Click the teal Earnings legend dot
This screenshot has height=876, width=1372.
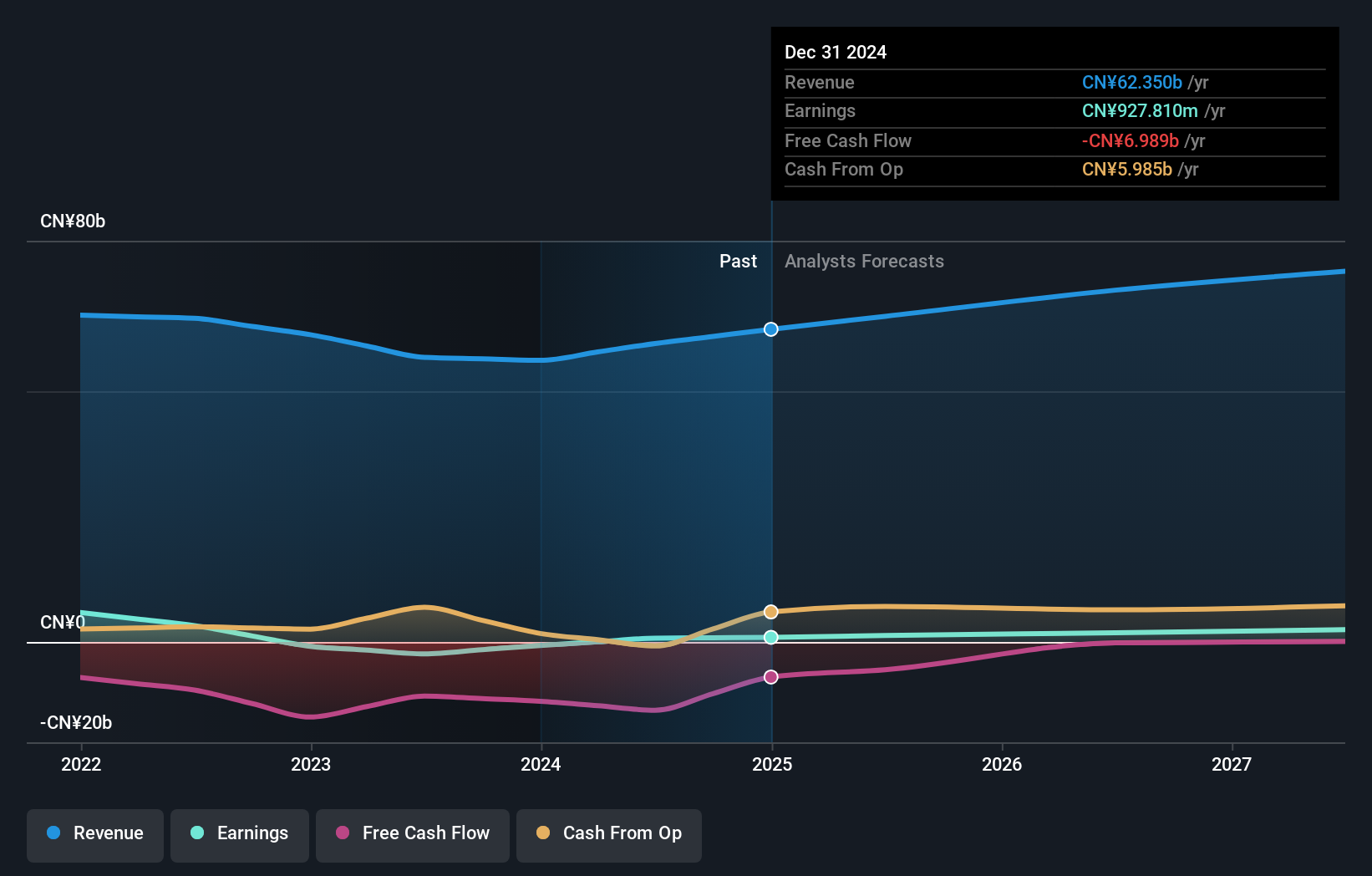pos(196,833)
